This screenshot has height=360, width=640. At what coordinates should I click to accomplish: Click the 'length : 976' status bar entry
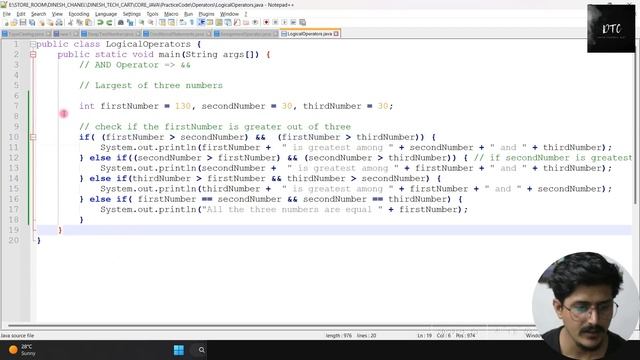tap(339, 336)
